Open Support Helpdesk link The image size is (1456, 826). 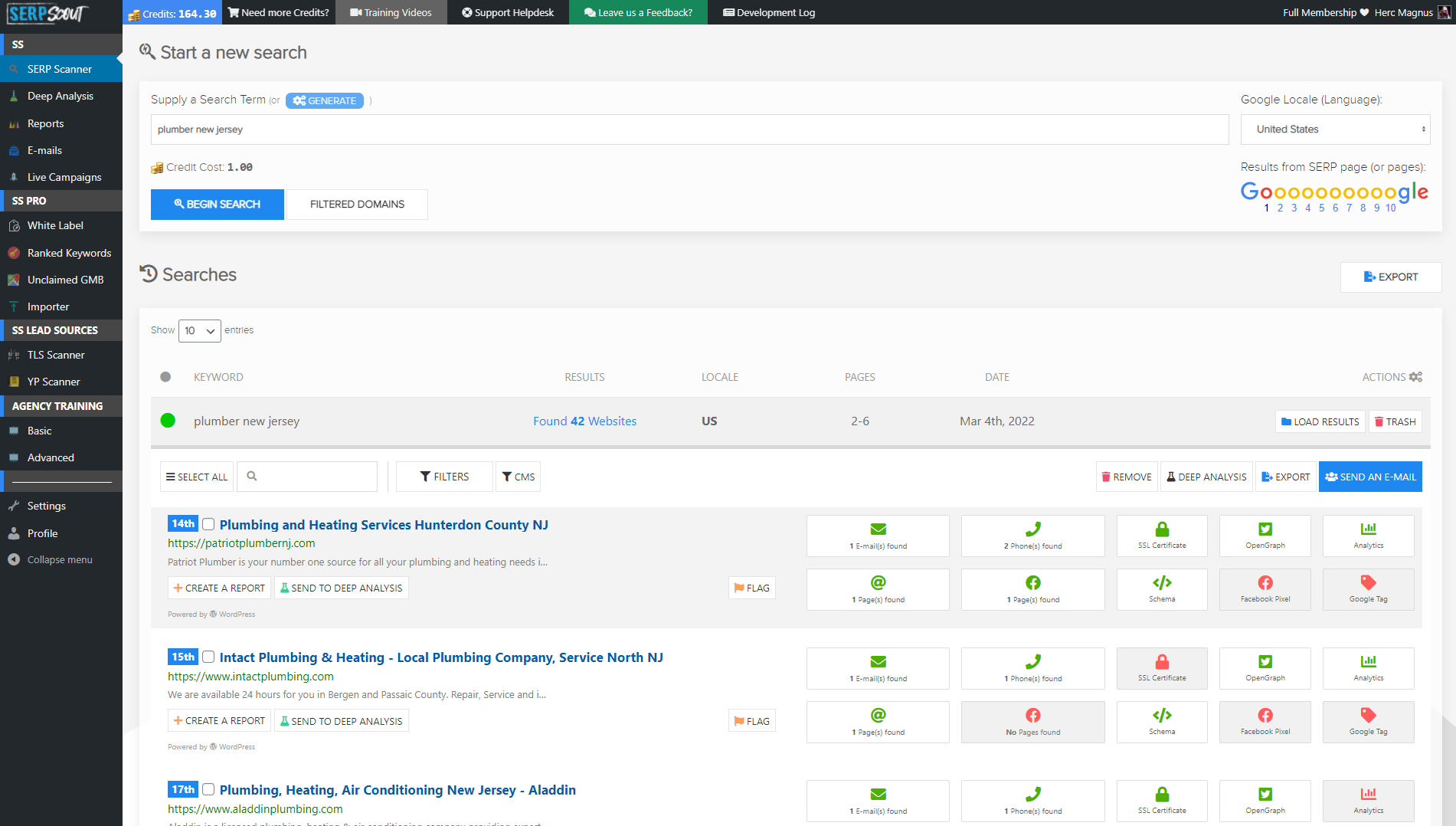point(508,12)
